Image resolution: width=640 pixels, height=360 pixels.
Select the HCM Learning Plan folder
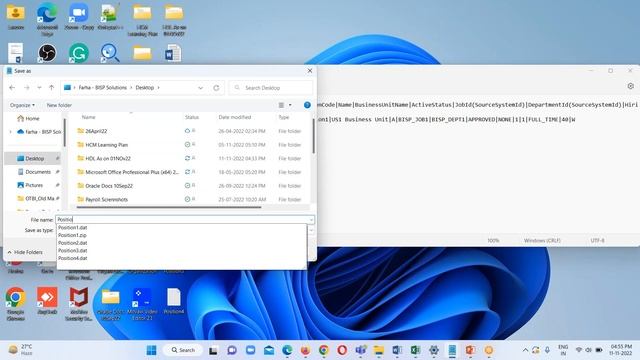click(x=106, y=145)
